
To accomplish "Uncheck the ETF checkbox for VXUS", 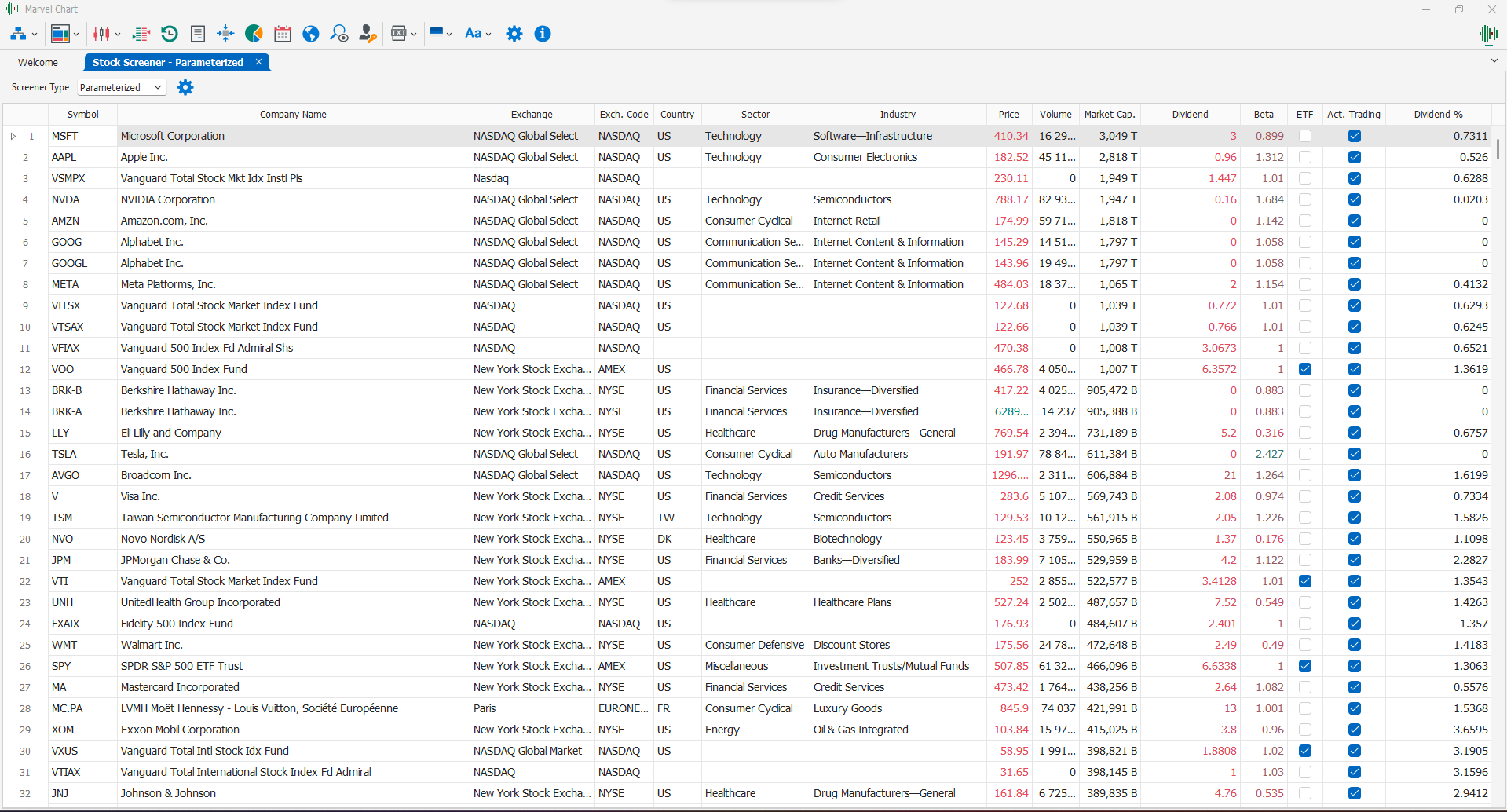I will (x=1304, y=751).
